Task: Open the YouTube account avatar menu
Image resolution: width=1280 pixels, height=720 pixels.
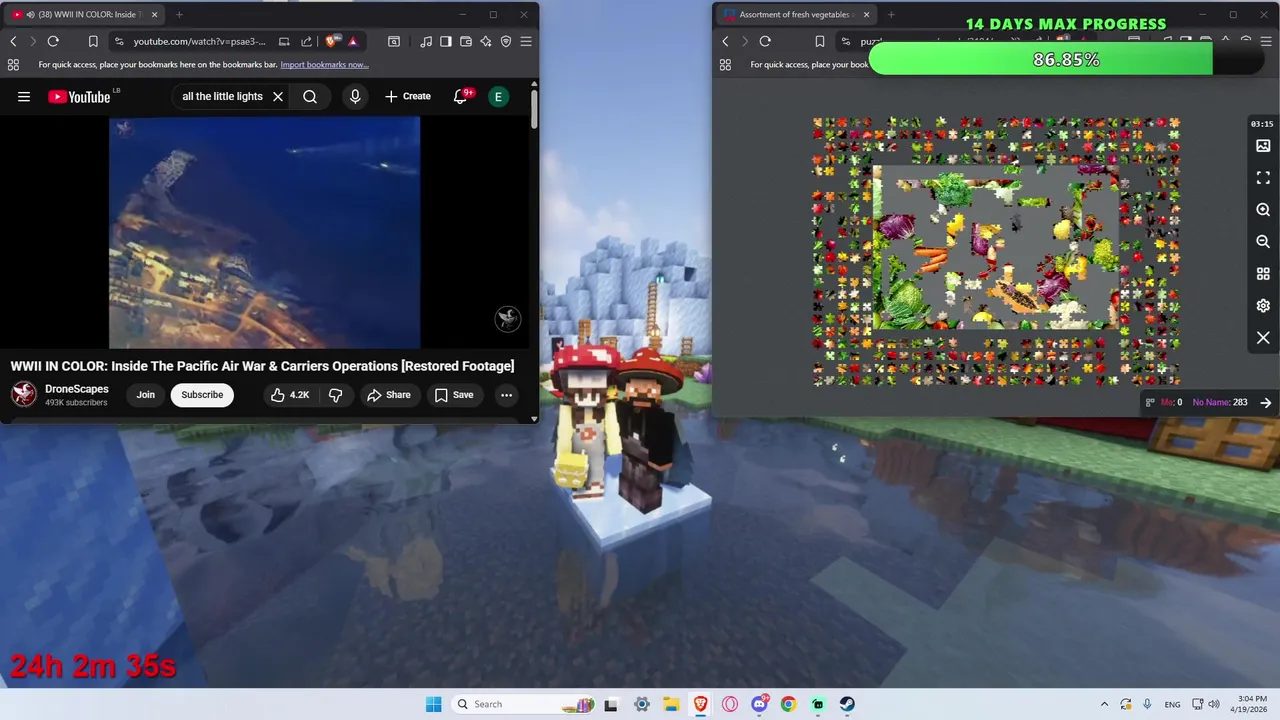Action: pos(498,97)
